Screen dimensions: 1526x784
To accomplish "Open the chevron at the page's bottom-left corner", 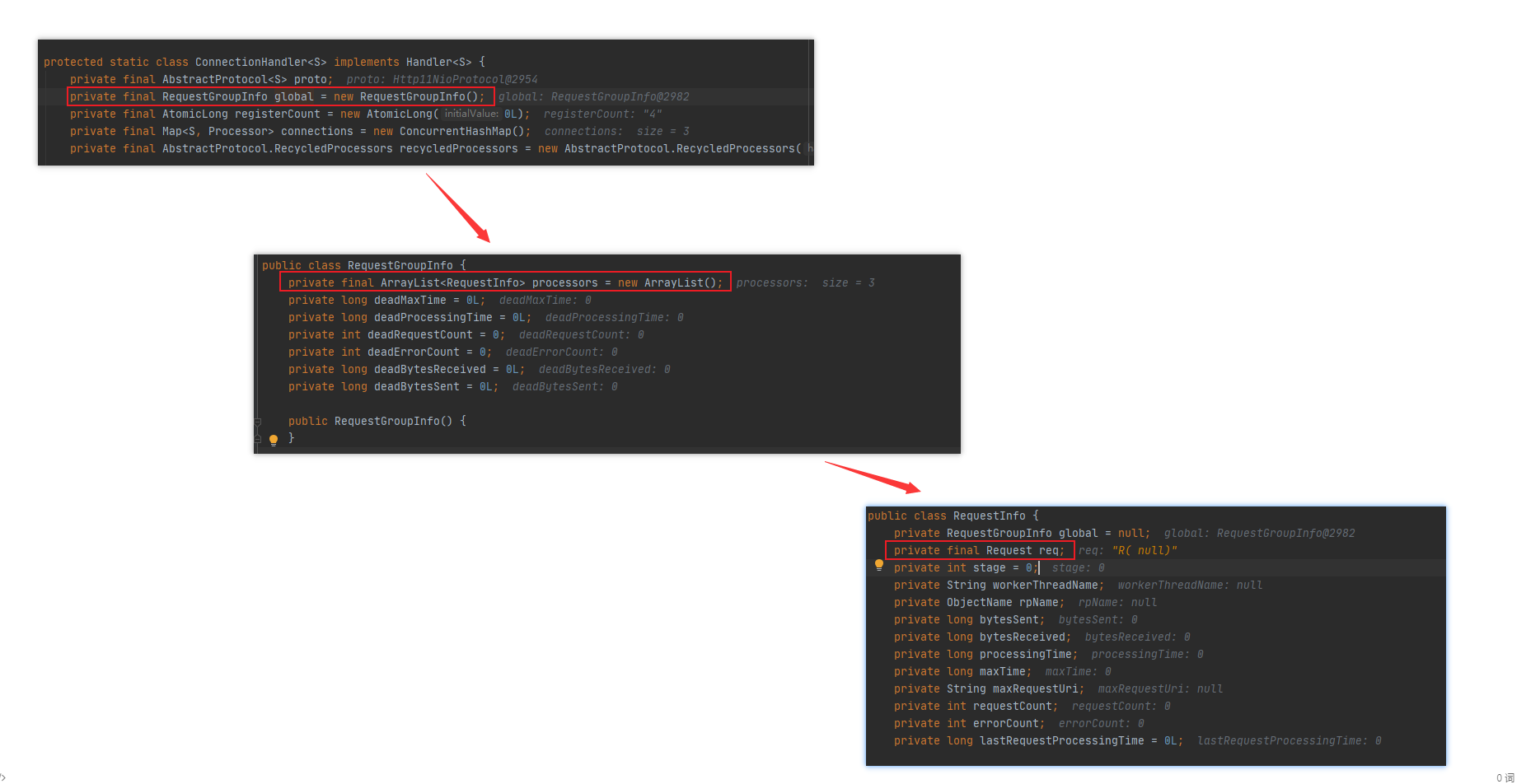I will (x=3, y=777).
